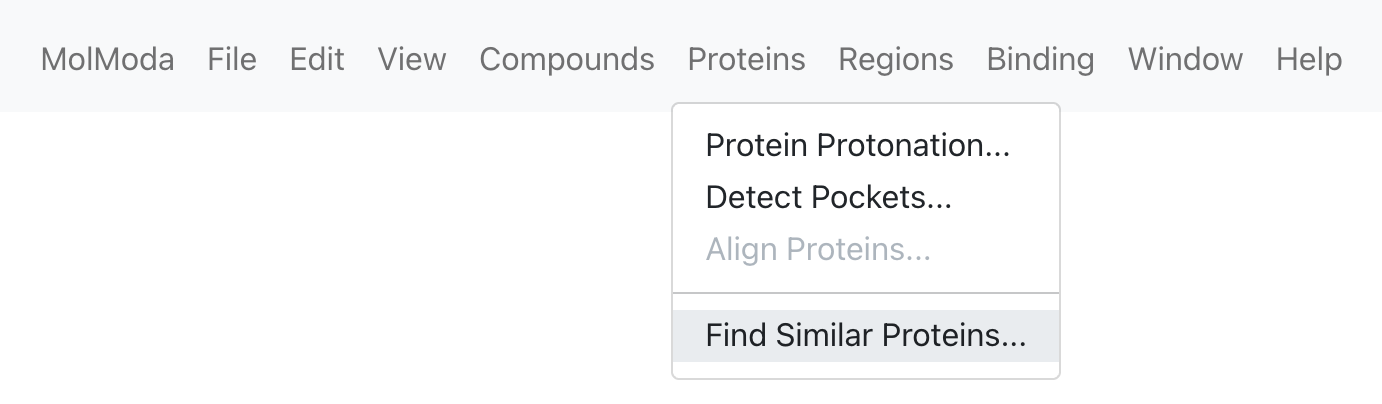This screenshot has width=1382, height=404.
Task: Open the Binding menu
Action: click(1040, 59)
